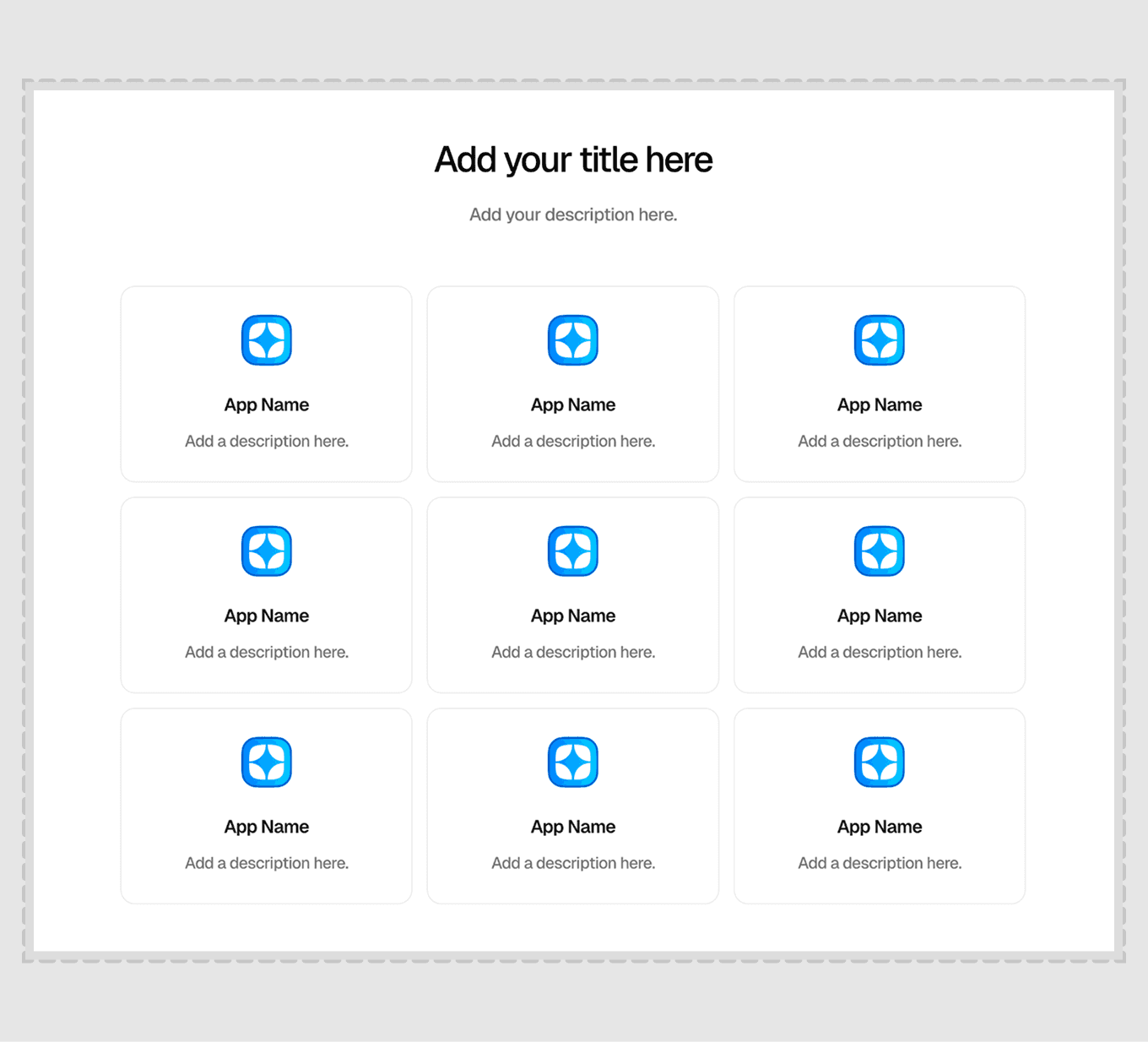Select 'App Name' in first row, first card

267,404
